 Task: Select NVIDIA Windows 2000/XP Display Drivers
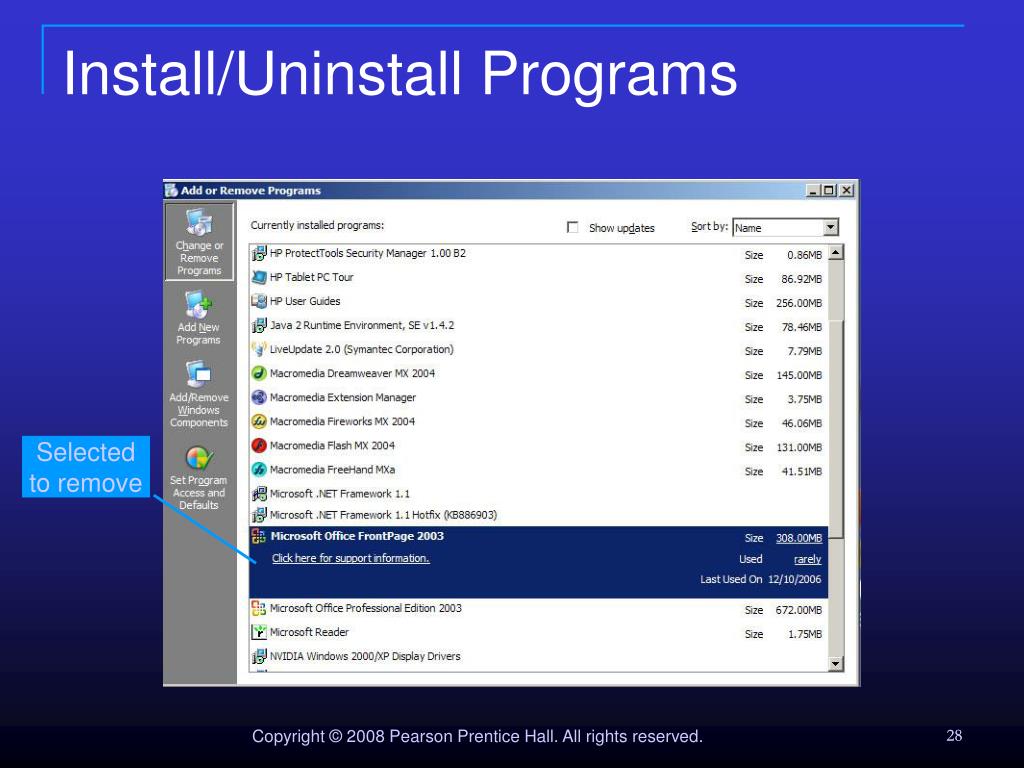click(x=539, y=656)
